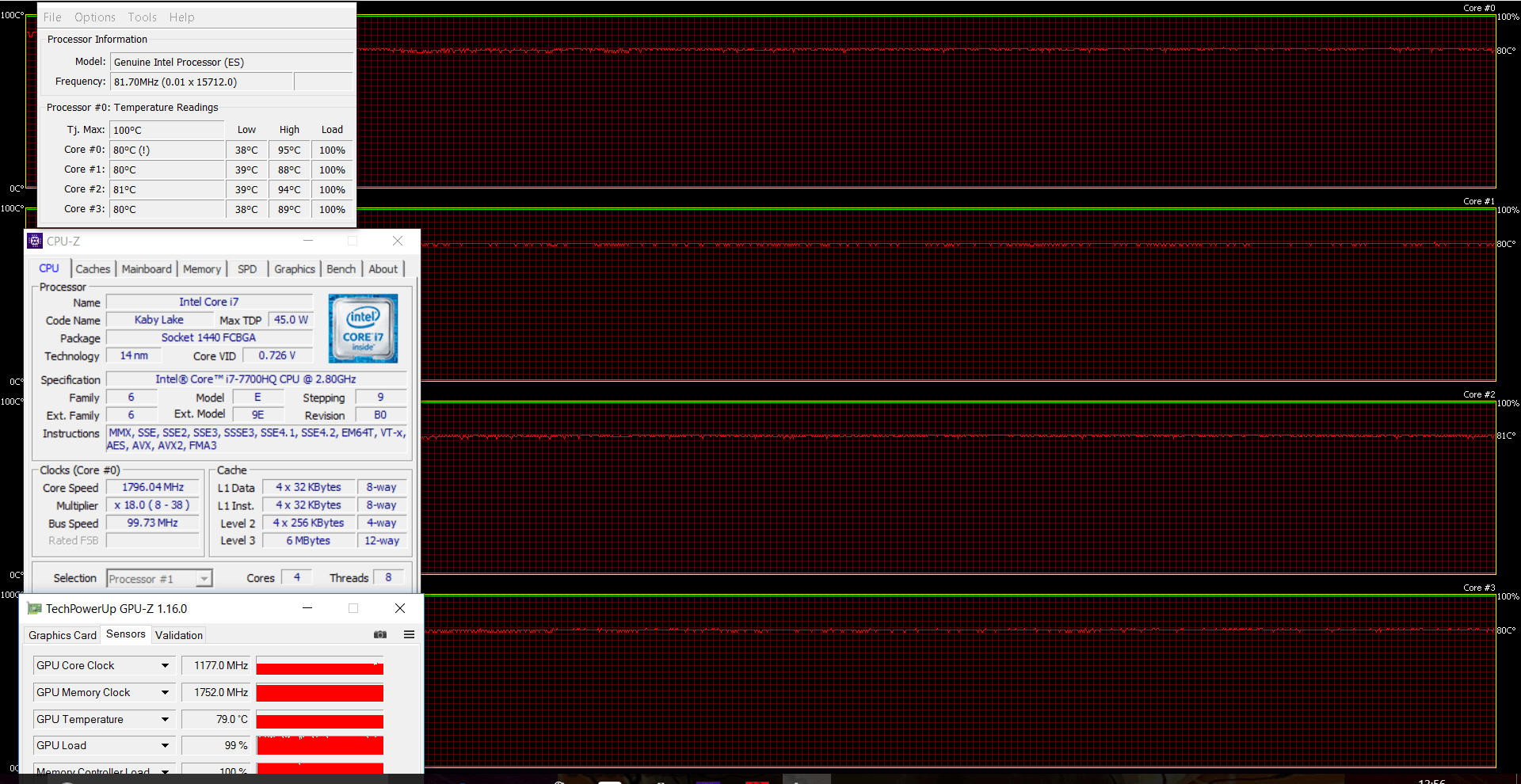The height and width of the screenshot is (784, 1521).
Task: Click the processor Name field 'Intel Core i7'
Action: tap(209, 302)
